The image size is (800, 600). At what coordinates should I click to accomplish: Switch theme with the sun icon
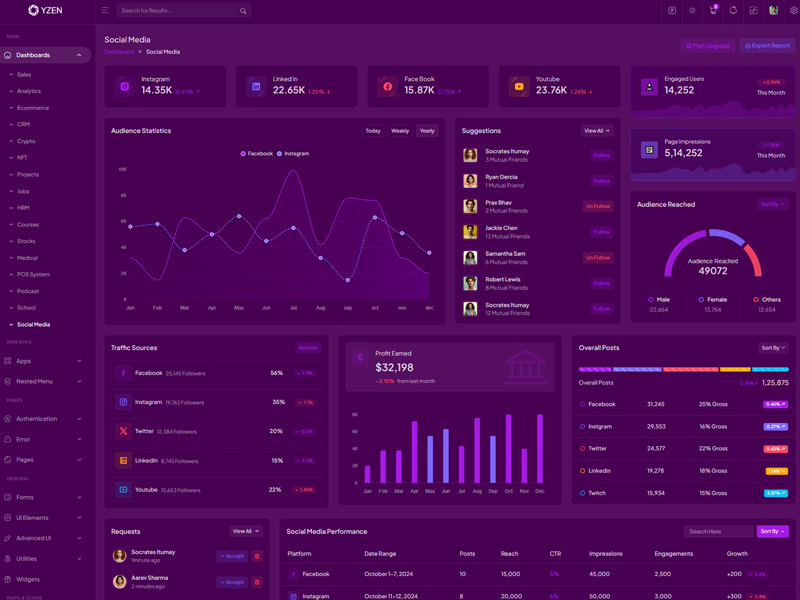click(x=692, y=11)
